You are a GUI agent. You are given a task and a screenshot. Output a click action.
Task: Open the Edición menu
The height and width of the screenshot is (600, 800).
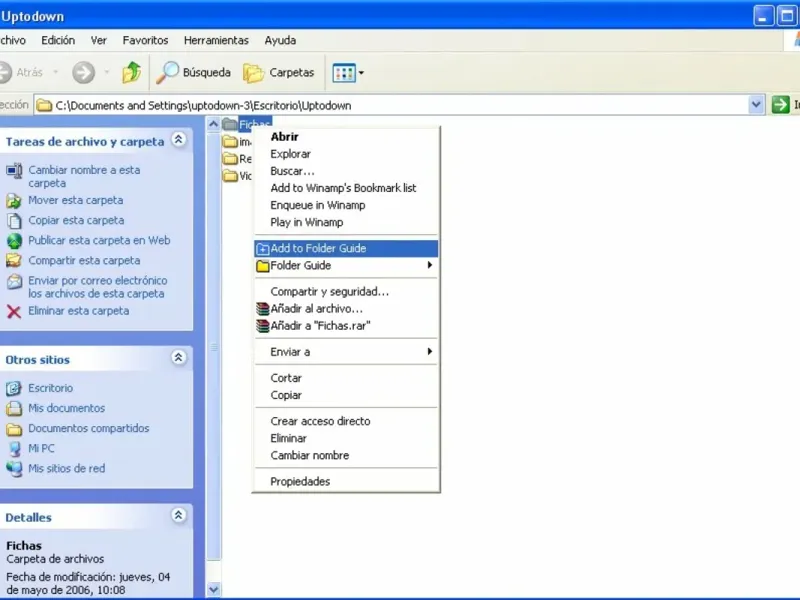pyautogui.click(x=58, y=40)
